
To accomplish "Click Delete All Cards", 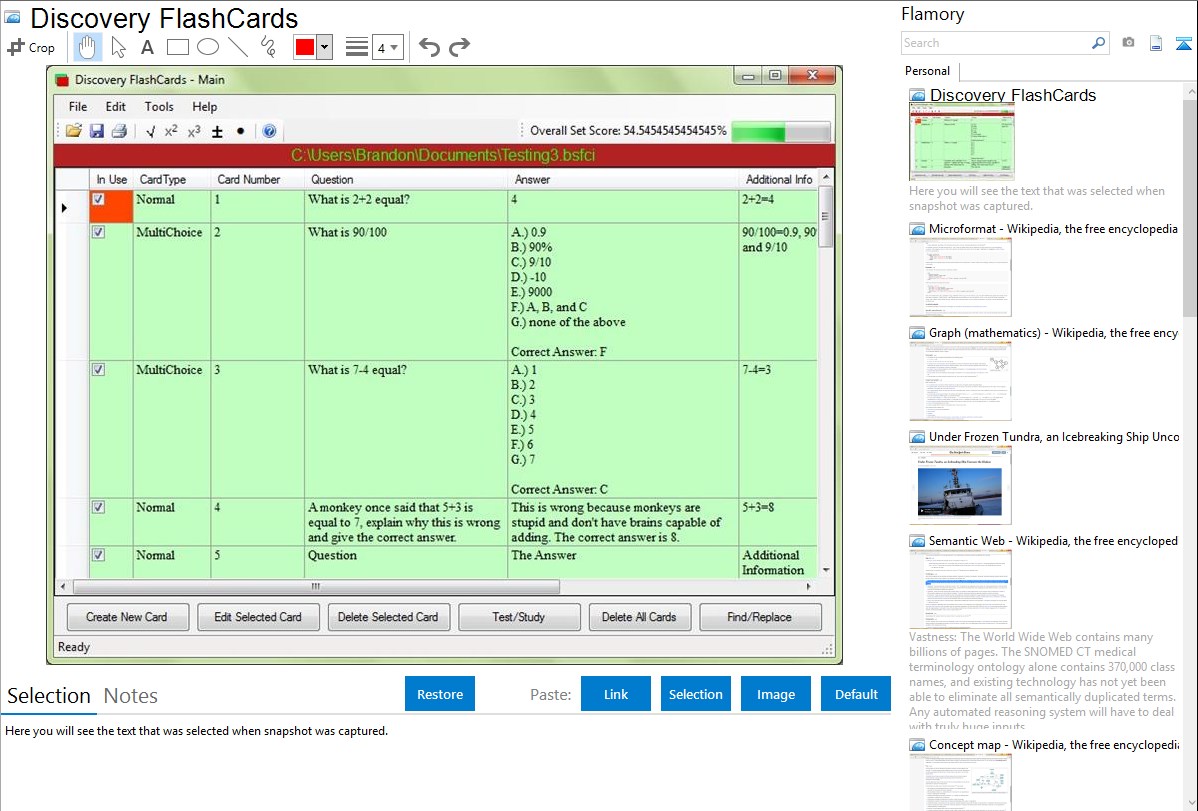I will [639, 617].
